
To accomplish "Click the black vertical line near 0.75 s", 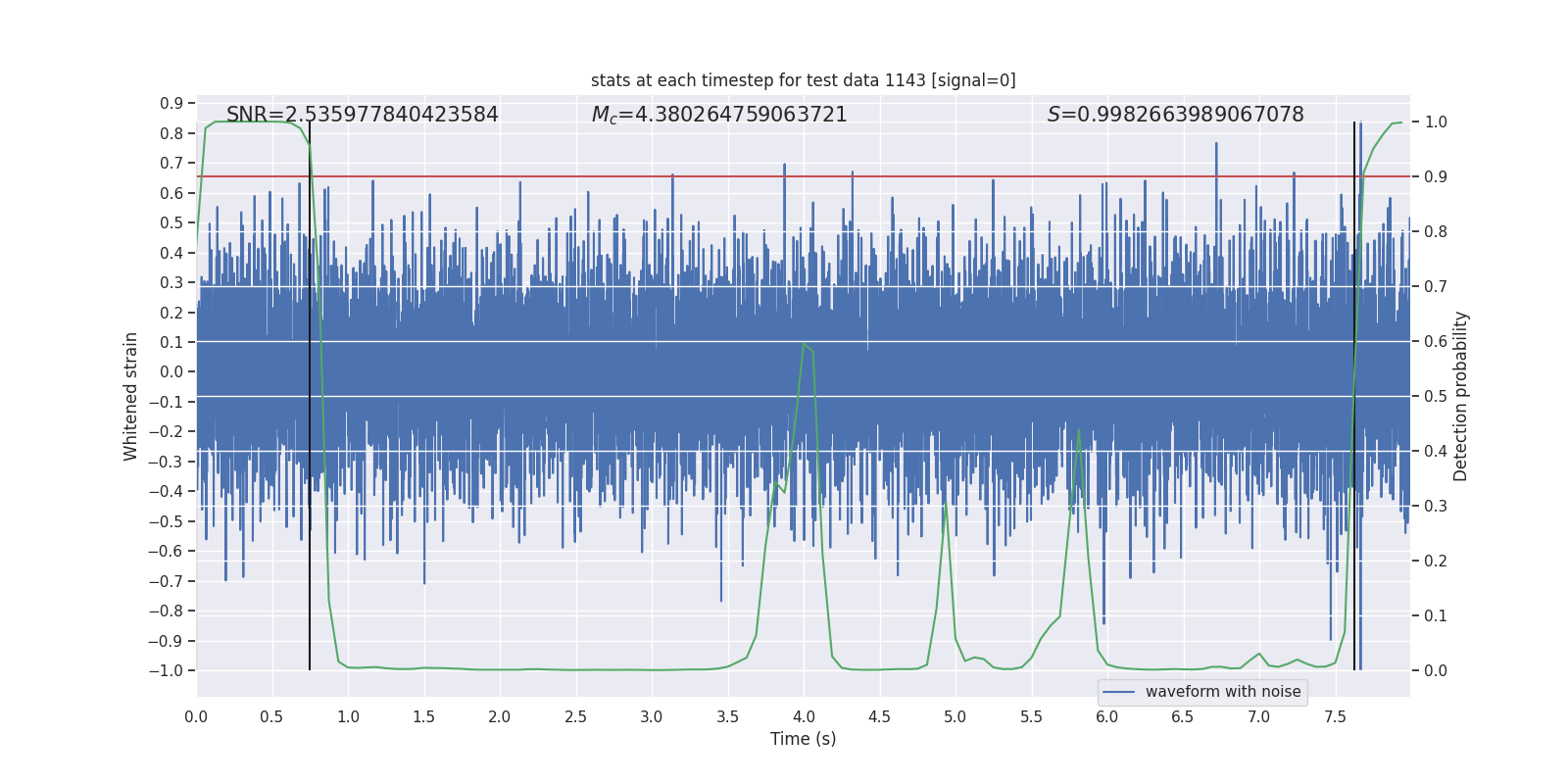I will coord(310,396).
